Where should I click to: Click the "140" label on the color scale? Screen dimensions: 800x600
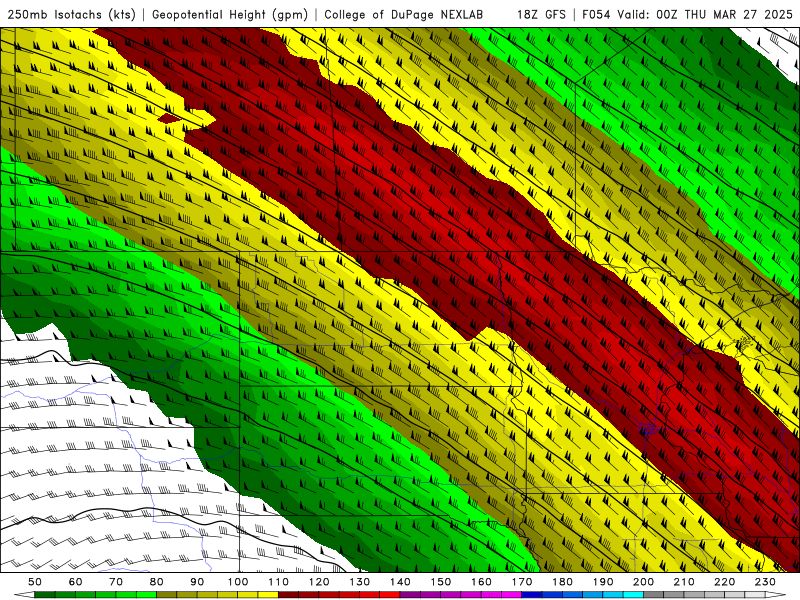tap(400, 582)
